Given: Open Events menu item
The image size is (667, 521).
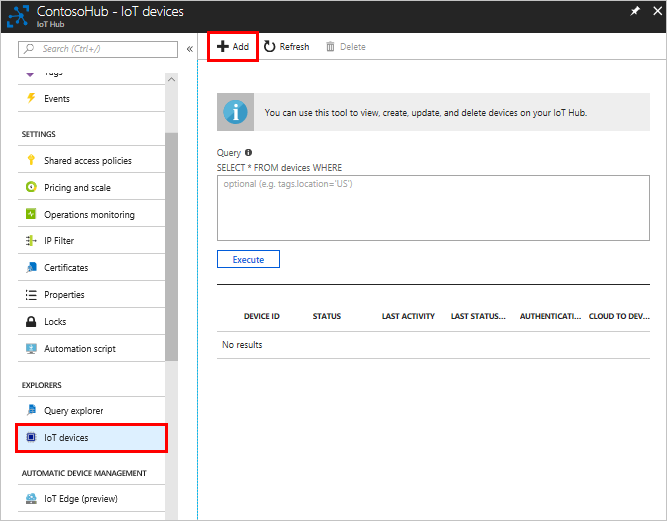Looking at the screenshot, I should click(x=91, y=99).
